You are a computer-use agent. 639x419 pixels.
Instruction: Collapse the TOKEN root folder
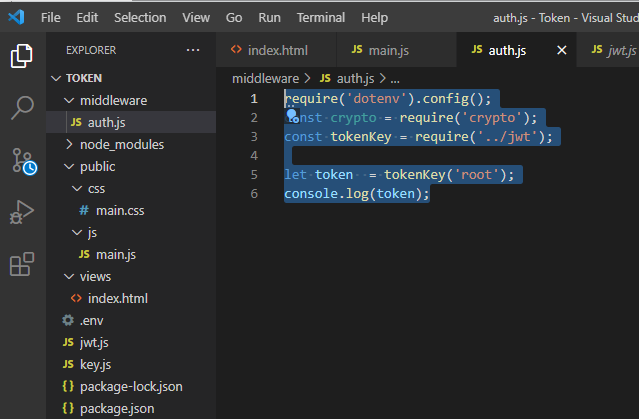click(56, 78)
